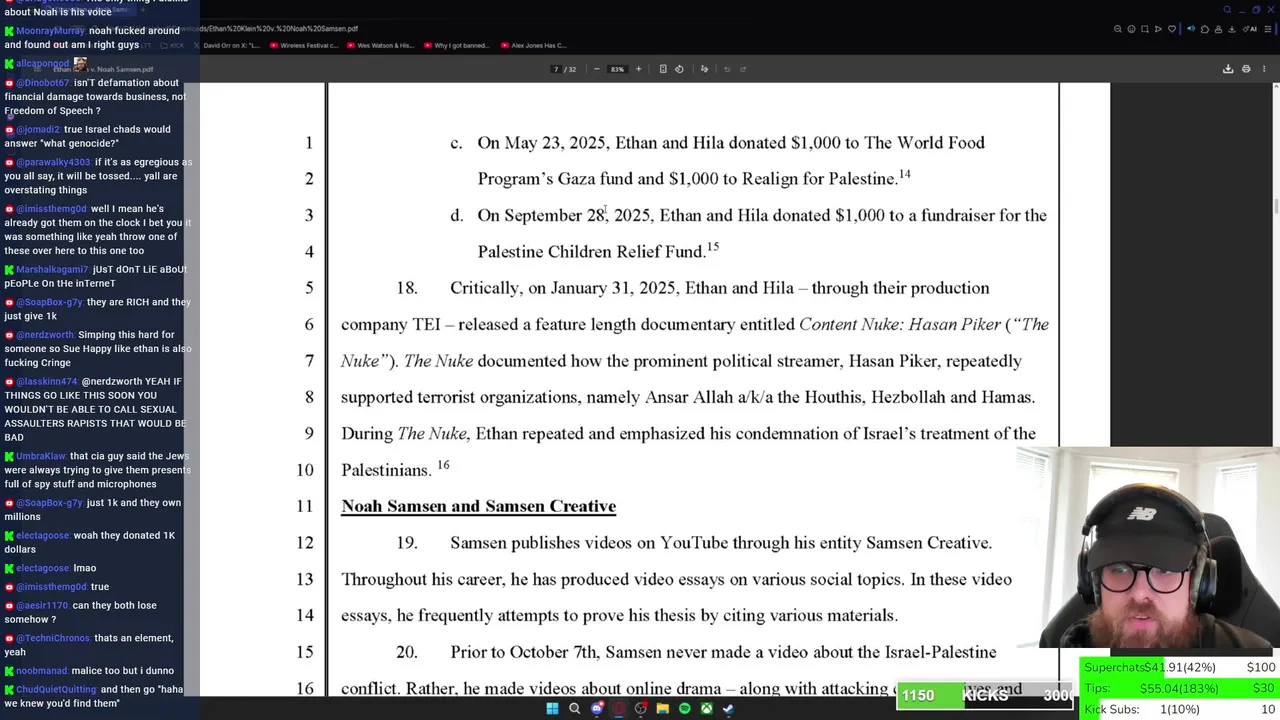Open the 'Wes Watson & His...' bookmark
Viewport: 1280px width, 720px height.
pos(381,45)
